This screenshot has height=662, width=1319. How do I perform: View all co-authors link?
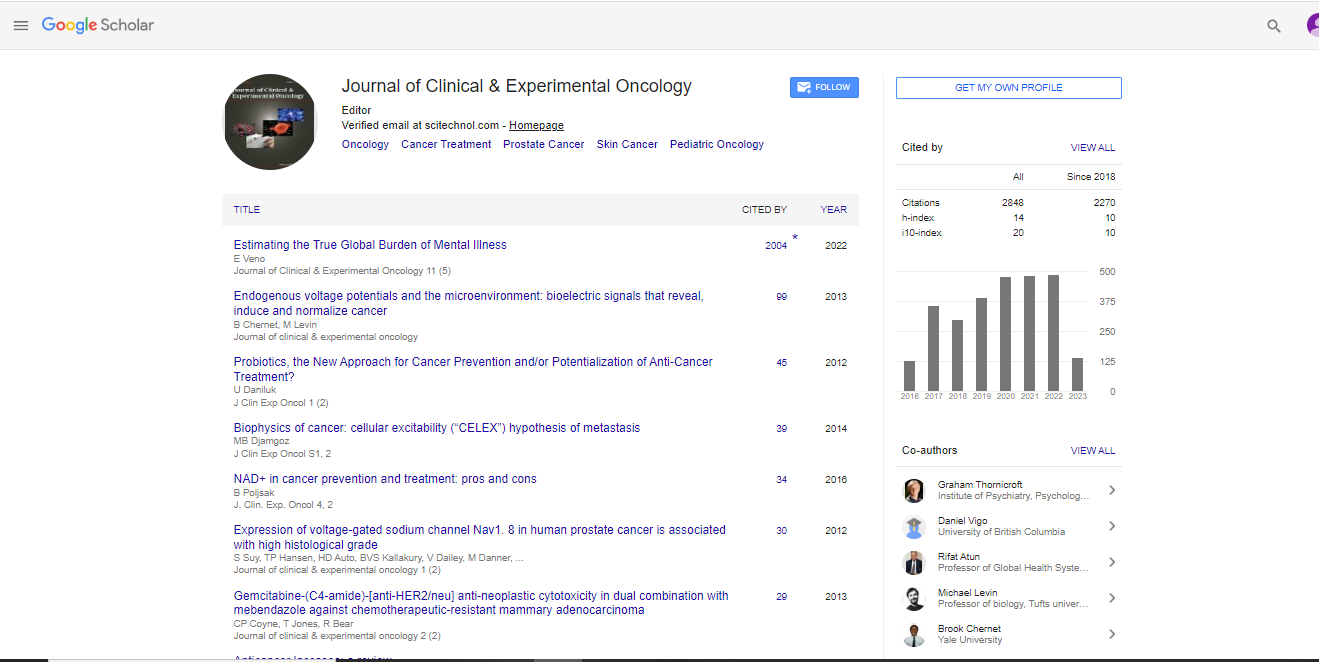coord(1092,451)
